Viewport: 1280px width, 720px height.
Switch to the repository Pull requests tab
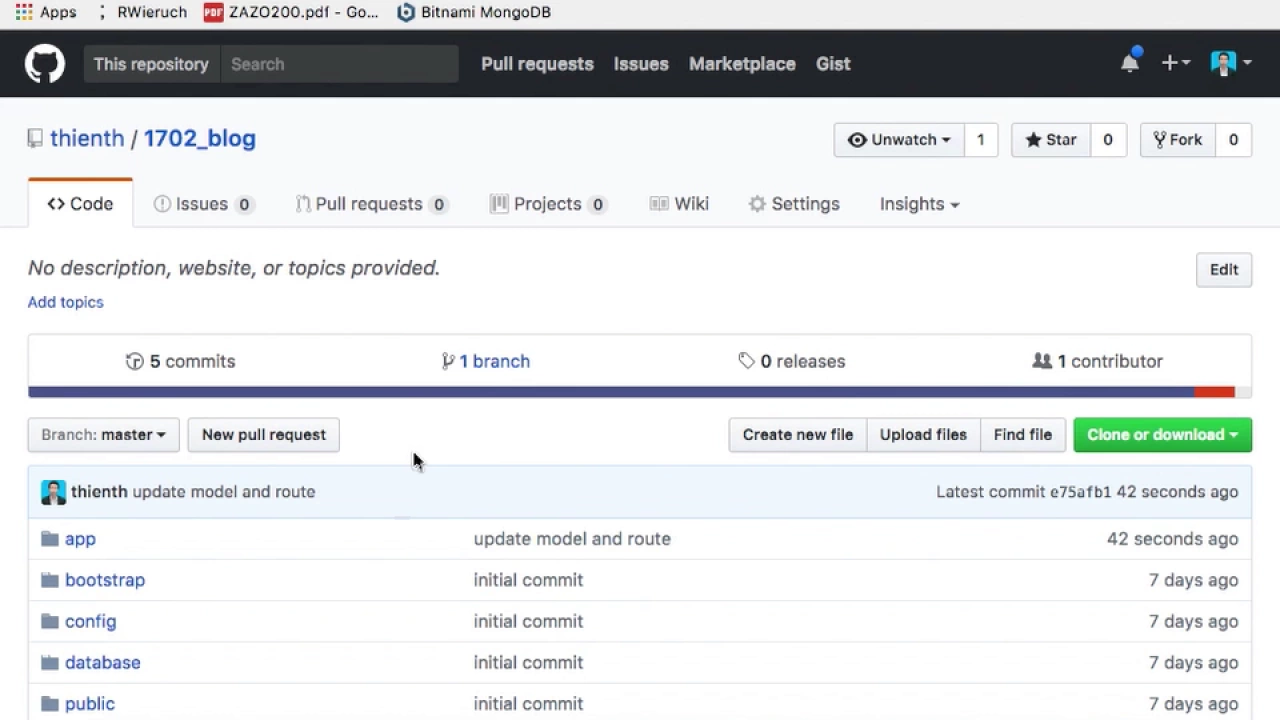(x=371, y=204)
